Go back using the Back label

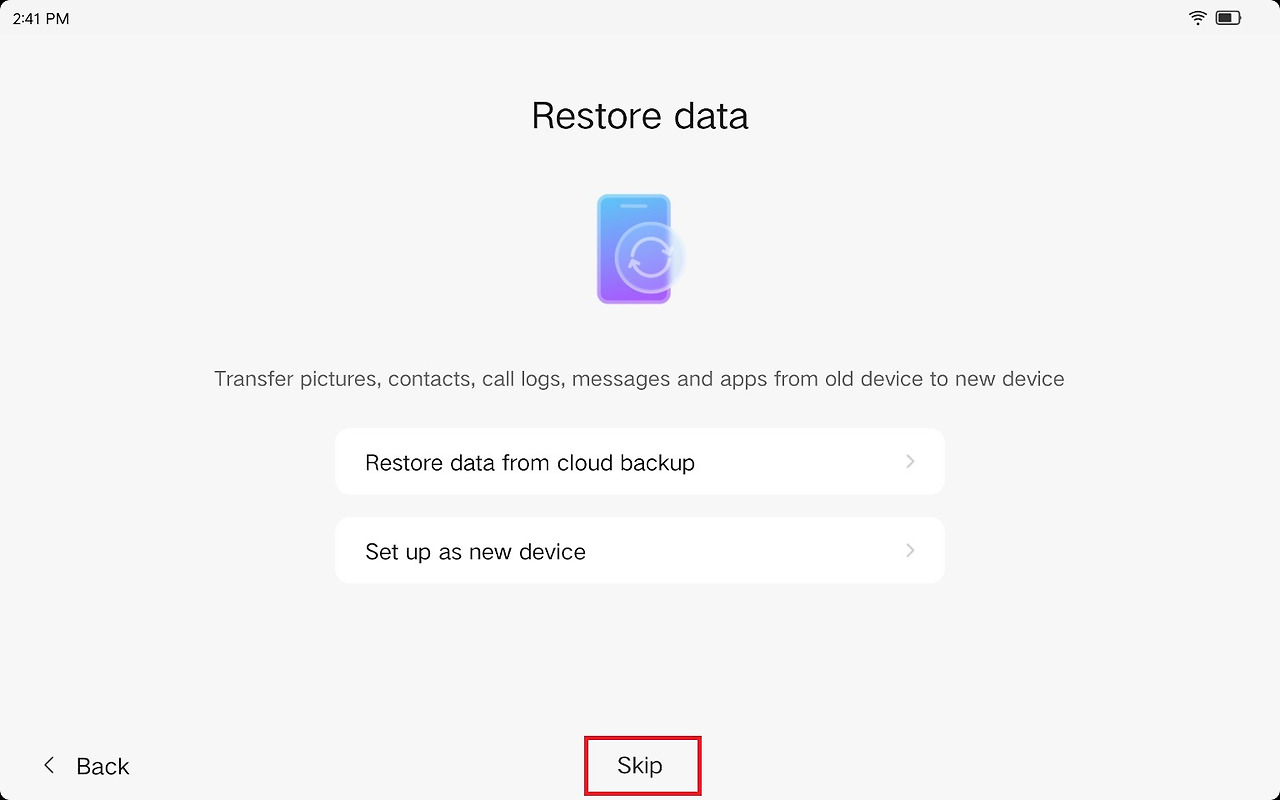tap(103, 766)
